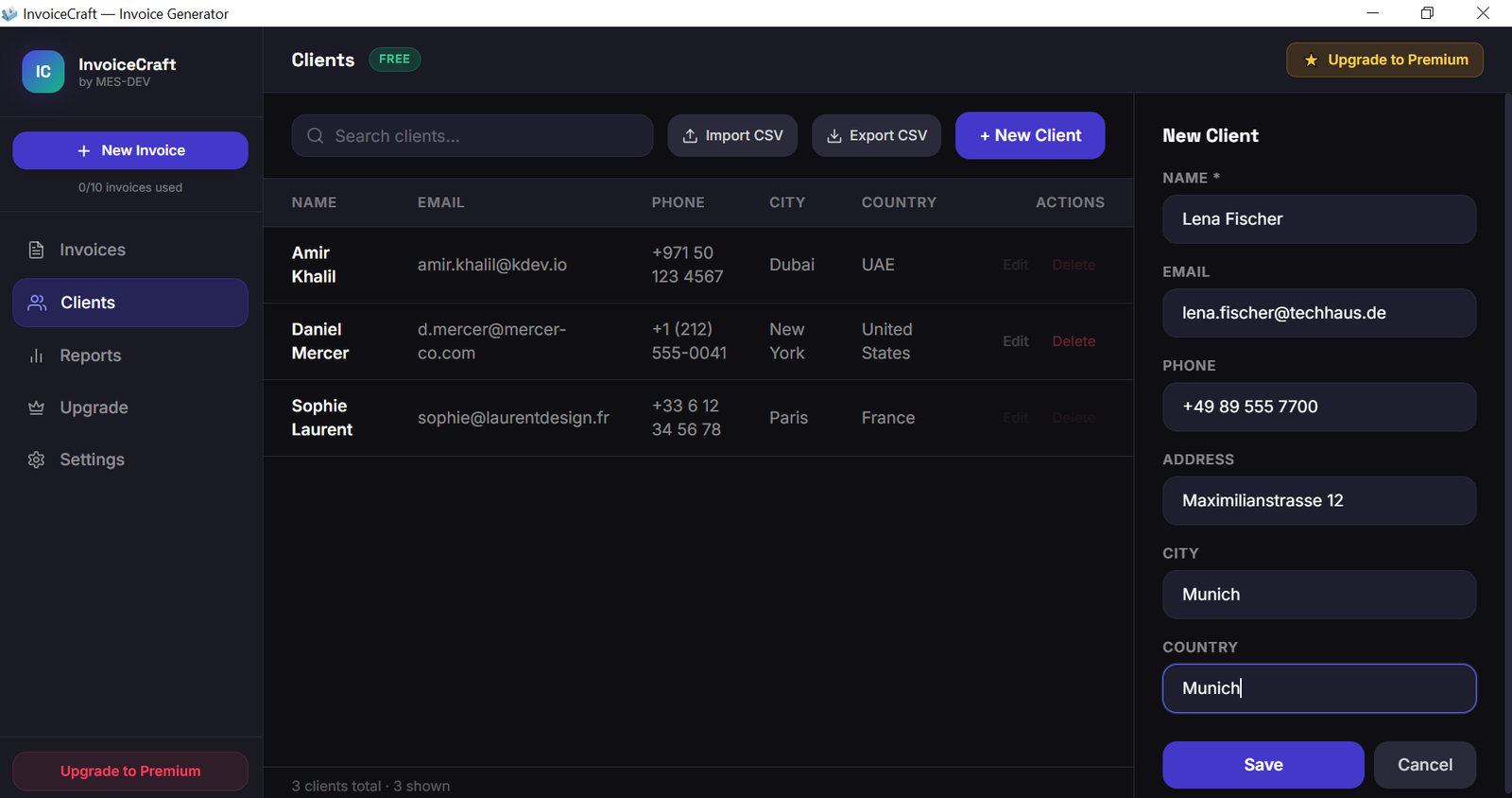The width and height of the screenshot is (1512, 798).
Task: Click the top-right Upgrade to Premium button
Action: tap(1384, 61)
